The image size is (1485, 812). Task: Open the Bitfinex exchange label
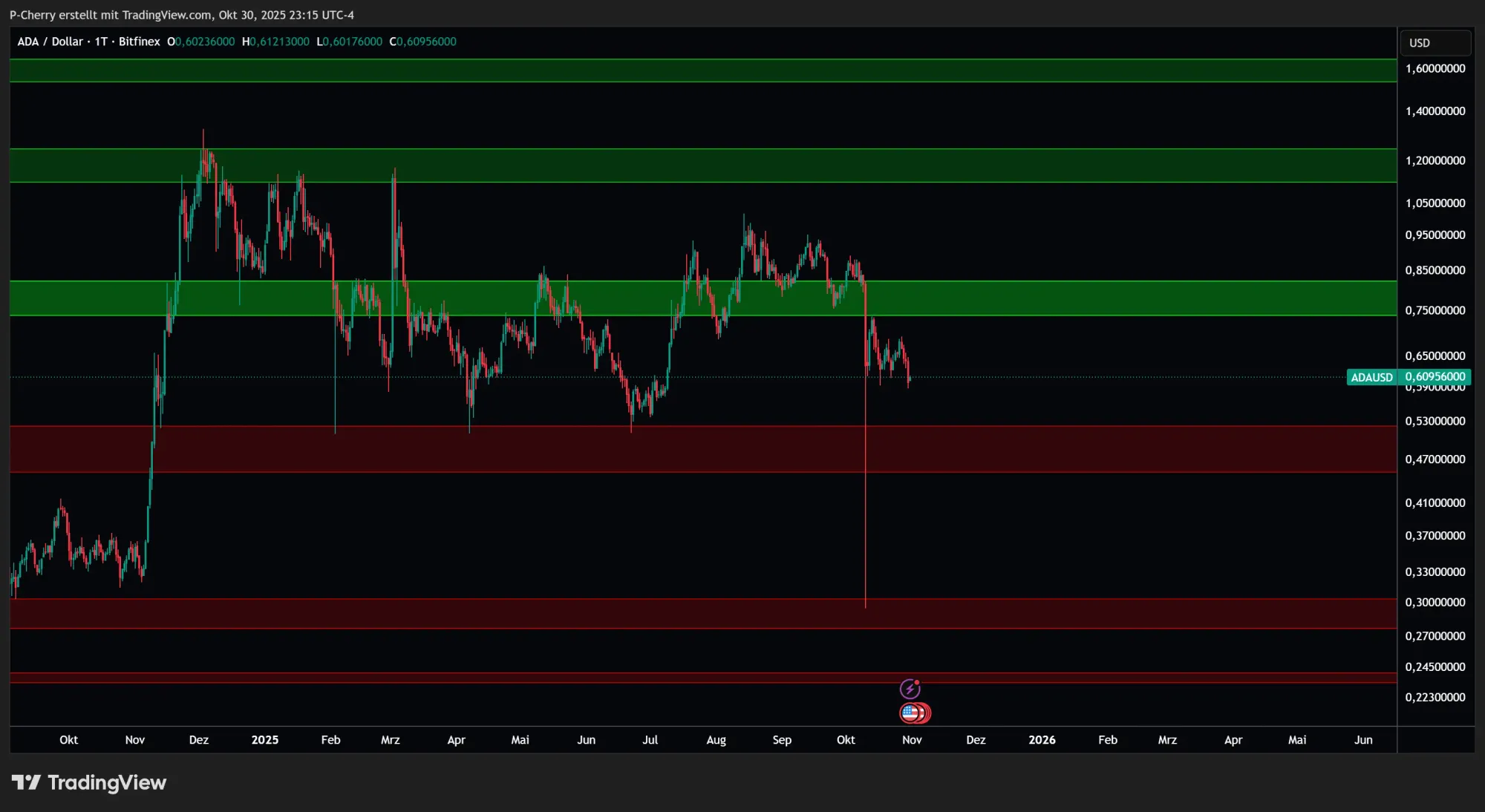click(x=138, y=42)
